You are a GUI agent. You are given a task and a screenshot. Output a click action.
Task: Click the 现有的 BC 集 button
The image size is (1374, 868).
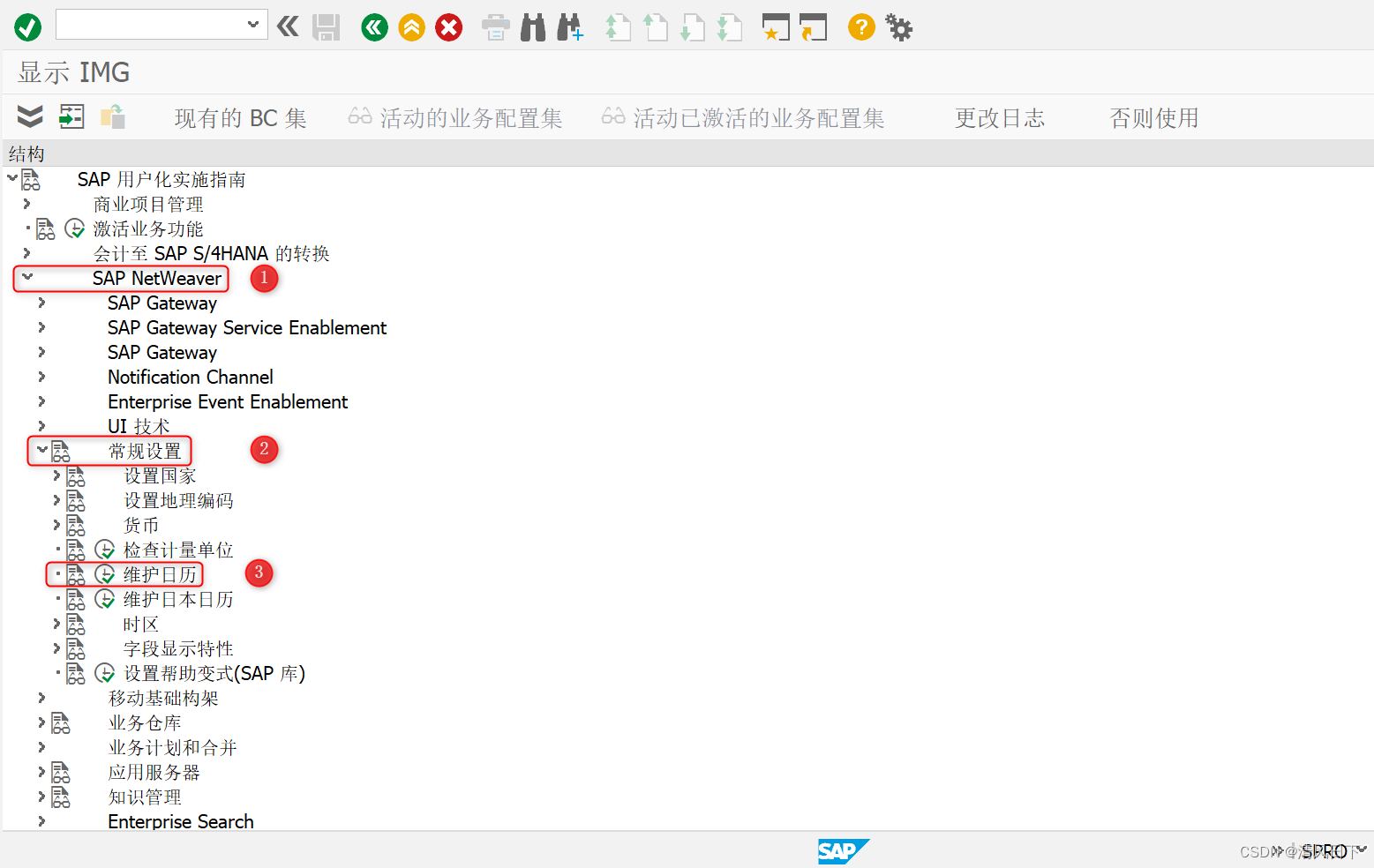[x=240, y=118]
